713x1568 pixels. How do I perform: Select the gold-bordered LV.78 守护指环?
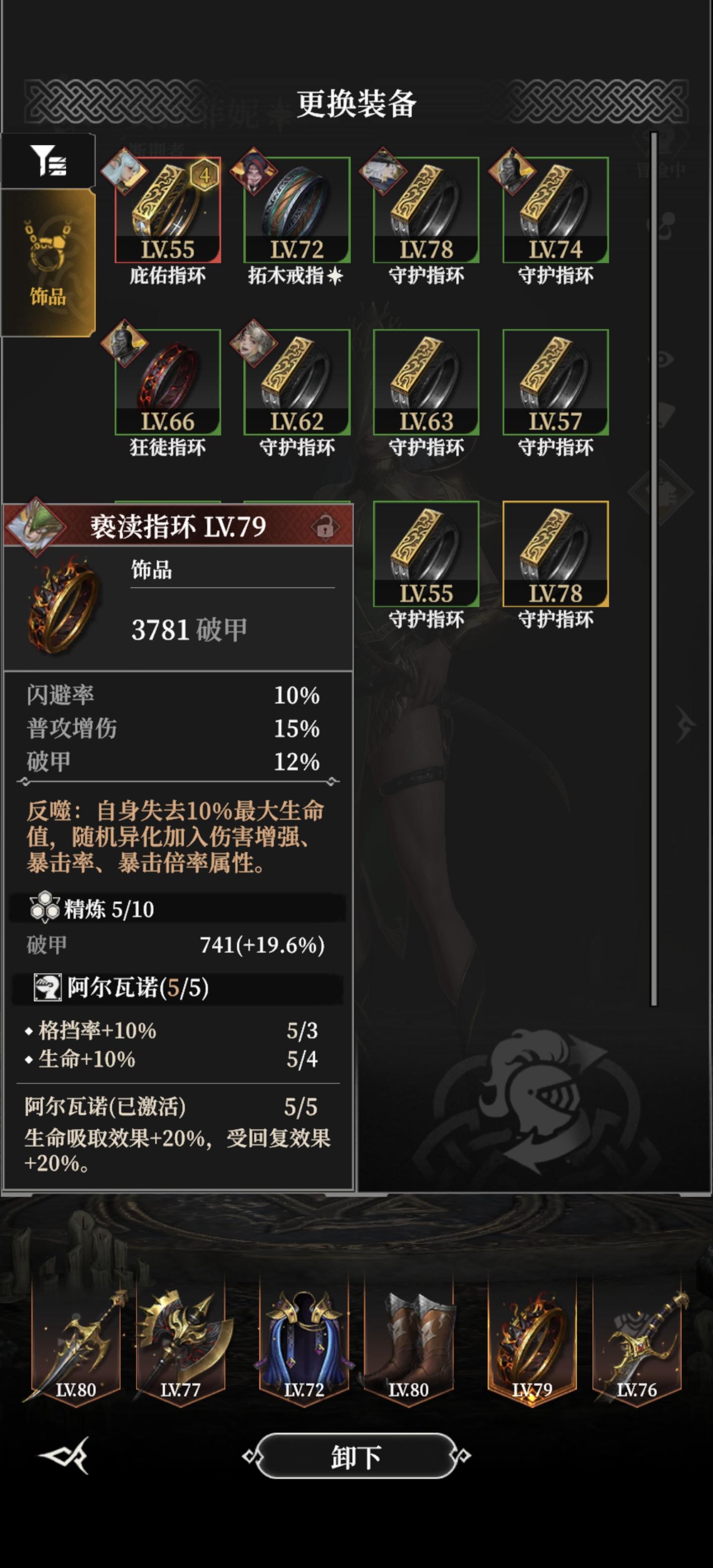[x=556, y=554]
